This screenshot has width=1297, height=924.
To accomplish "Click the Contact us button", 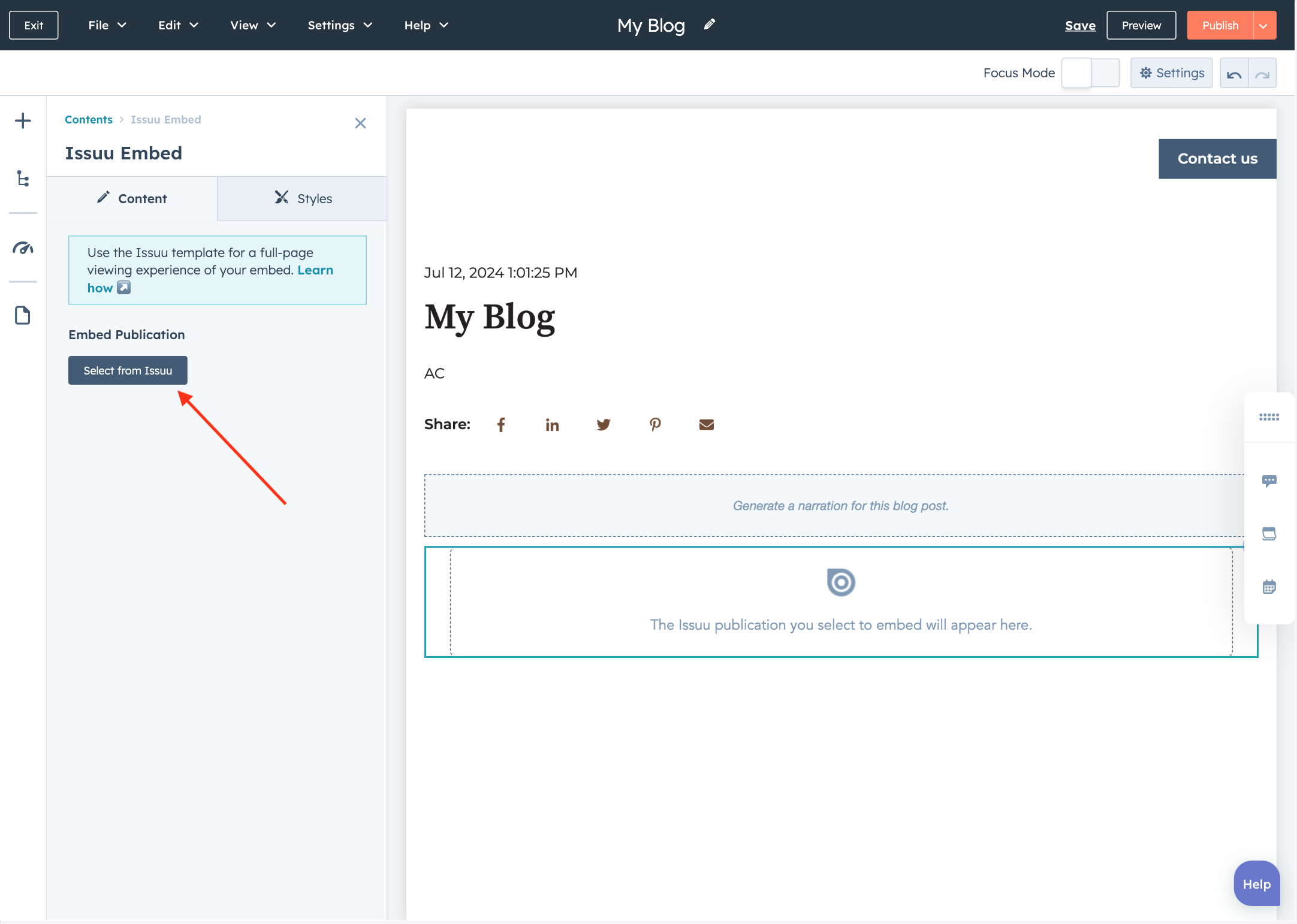I will pyautogui.click(x=1217, y=159).
